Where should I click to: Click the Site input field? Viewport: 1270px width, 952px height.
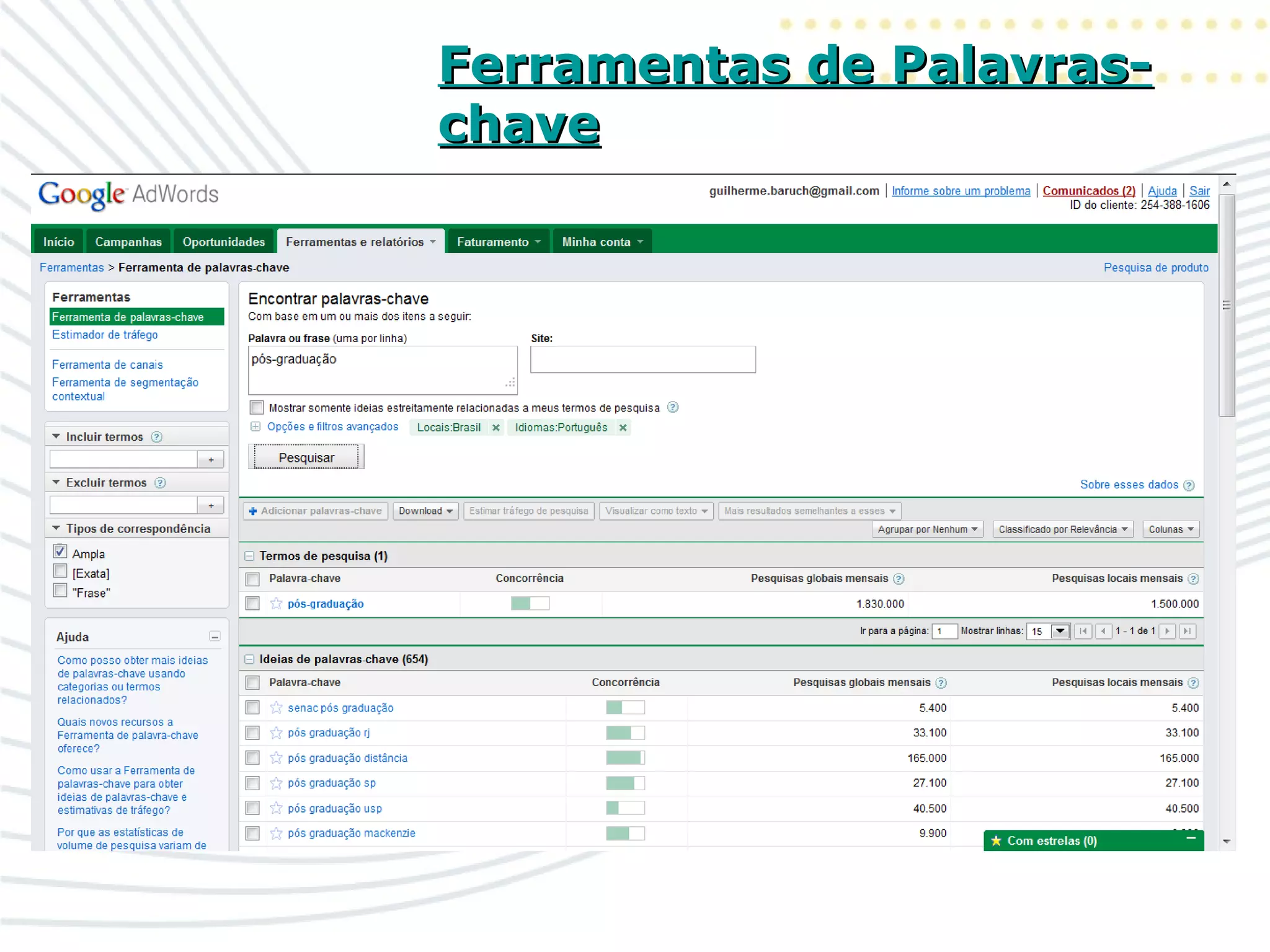click(643, 359)
